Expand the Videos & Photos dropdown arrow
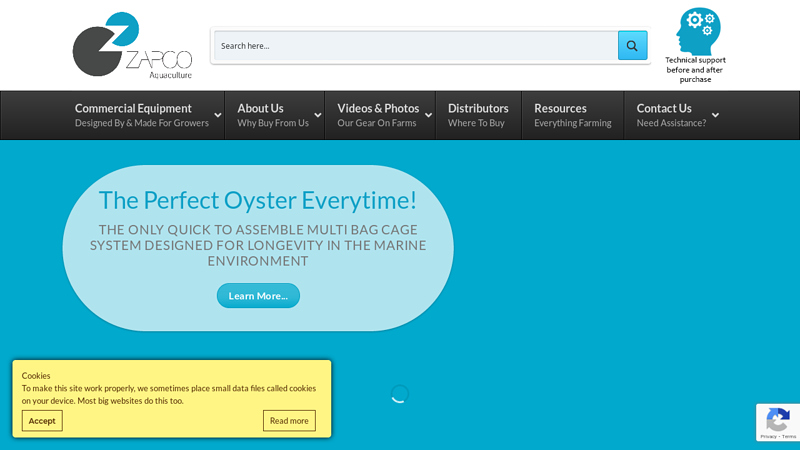800x450 pixels. click(x=428, y=115)
